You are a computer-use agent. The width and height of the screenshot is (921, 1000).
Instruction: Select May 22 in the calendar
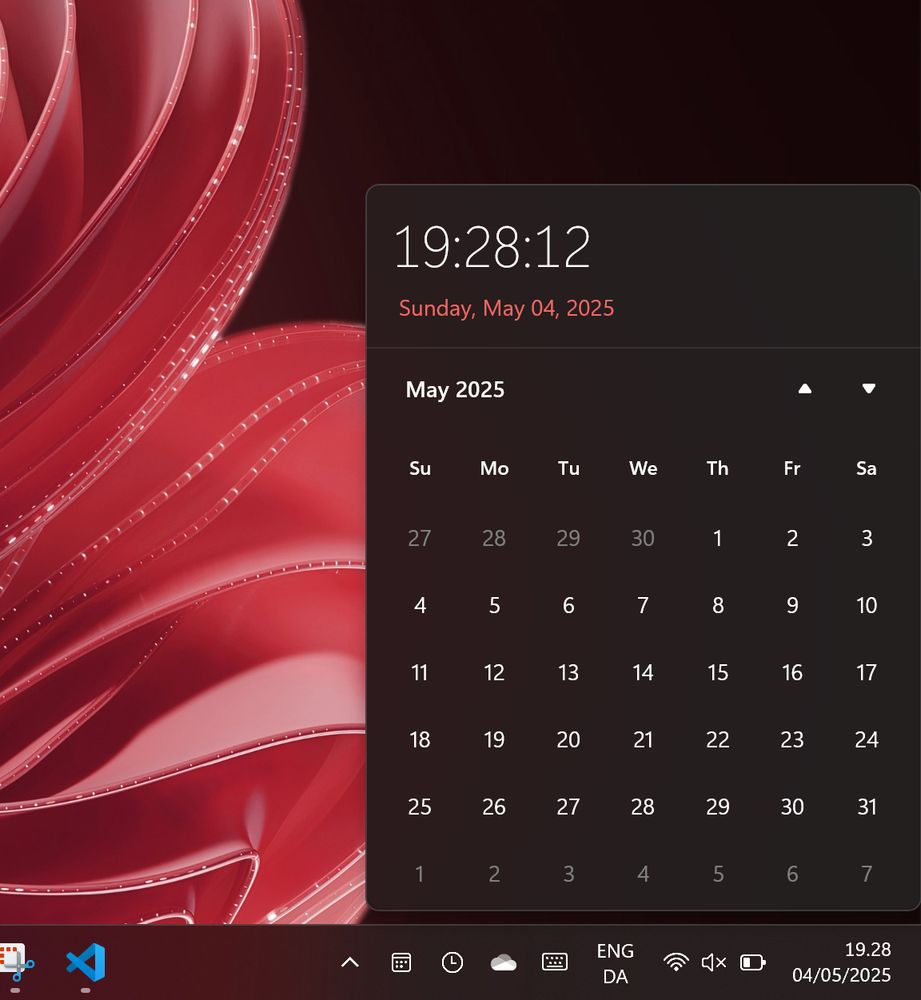coord(718,740)
